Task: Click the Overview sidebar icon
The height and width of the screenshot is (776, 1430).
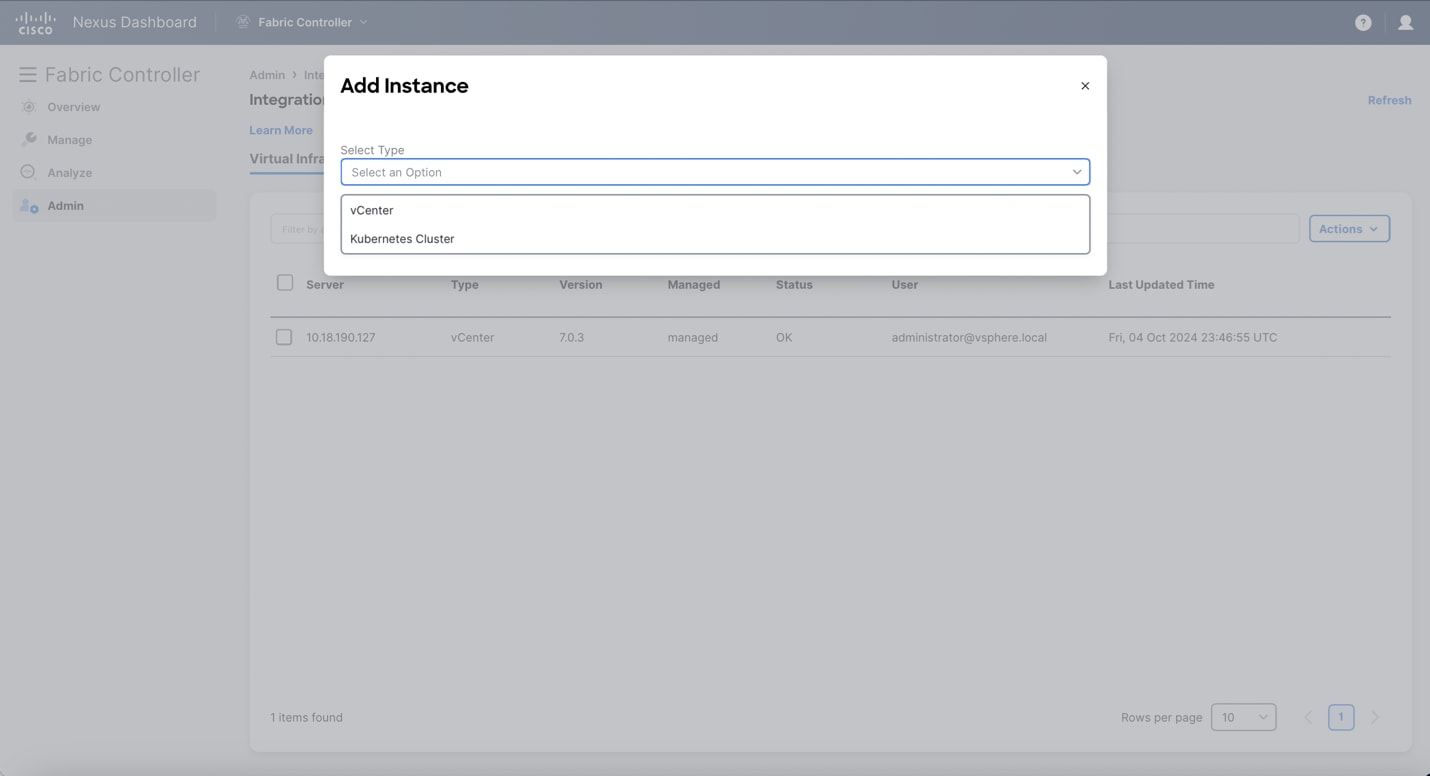Action: [28, 107]
